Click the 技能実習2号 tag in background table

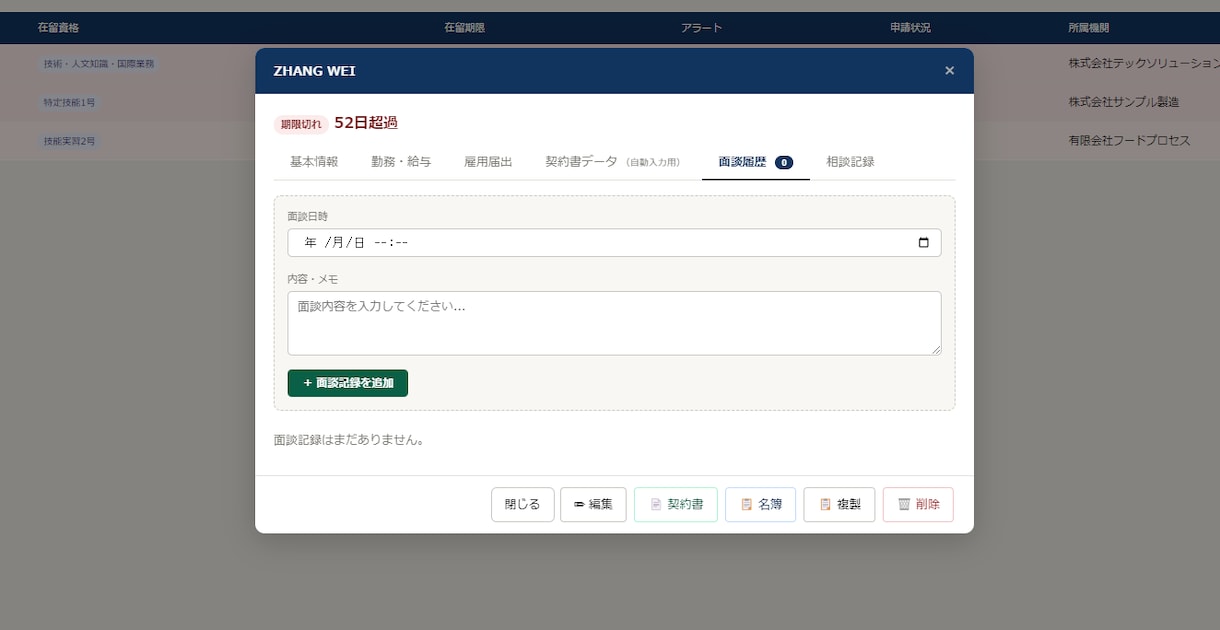coord(70,142)
